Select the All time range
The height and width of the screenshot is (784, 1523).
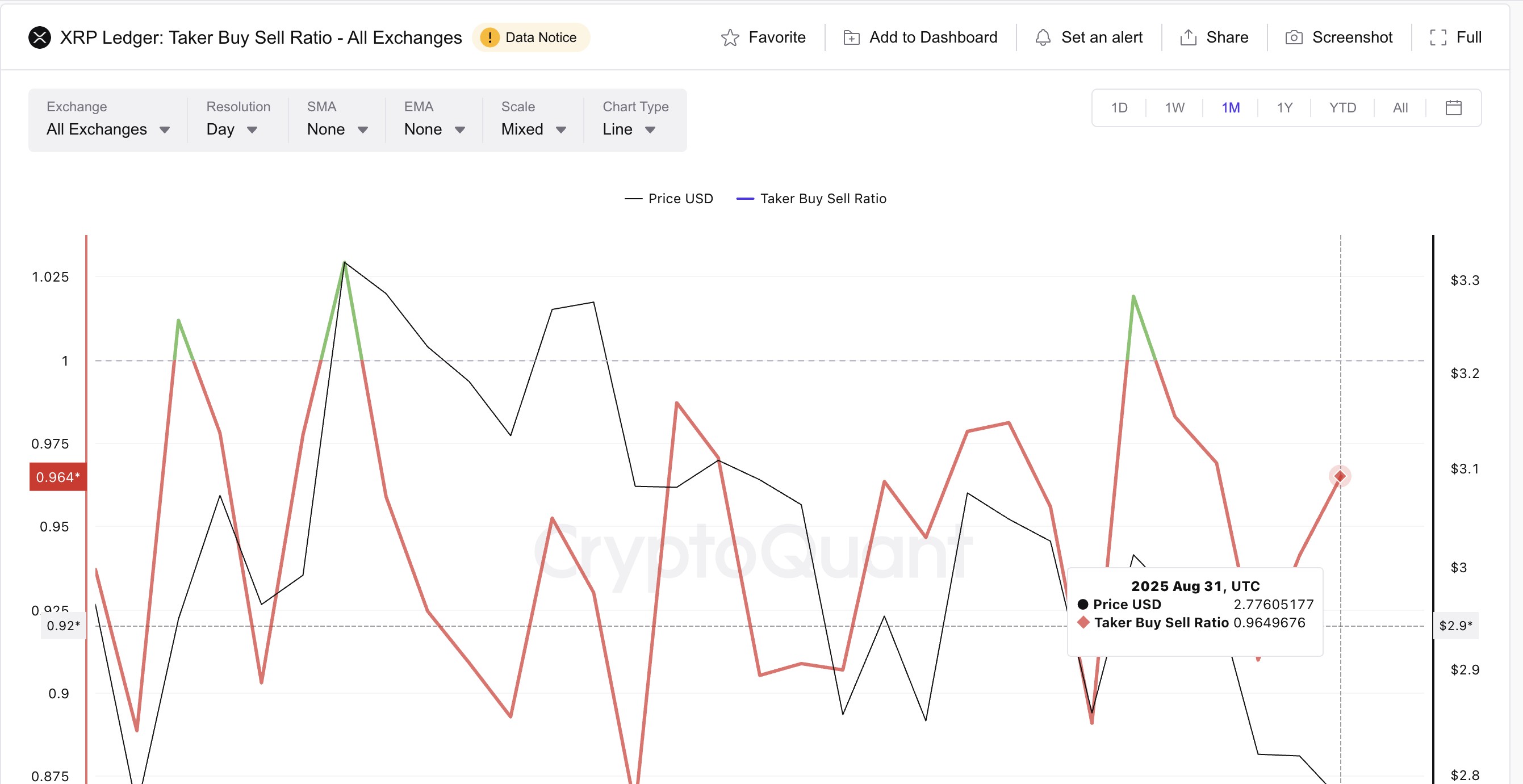click(x=1400, y=108)
